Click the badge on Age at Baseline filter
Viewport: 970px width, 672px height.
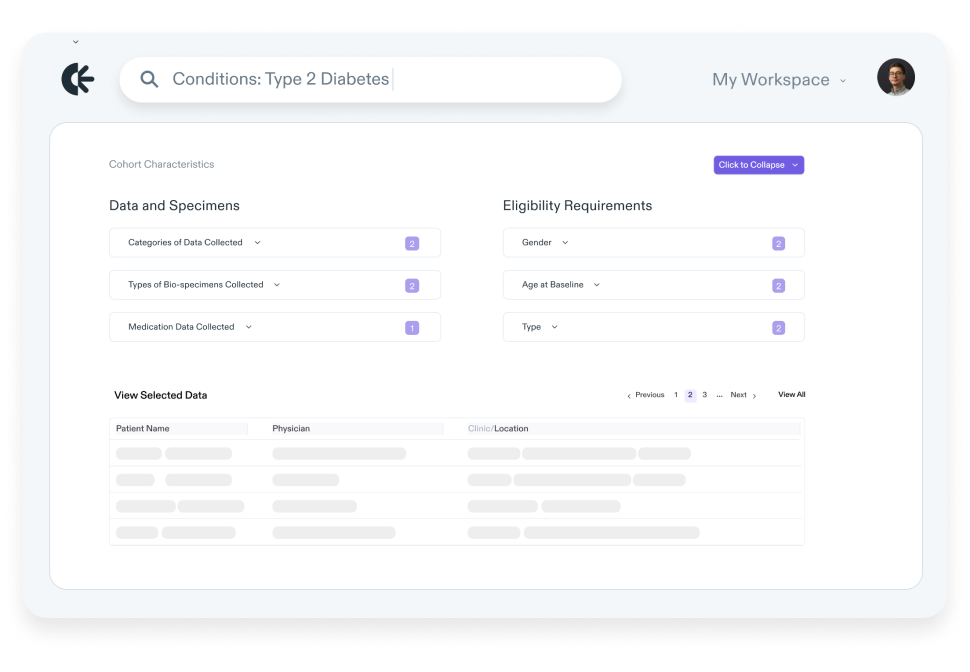[x=777, y=284]
